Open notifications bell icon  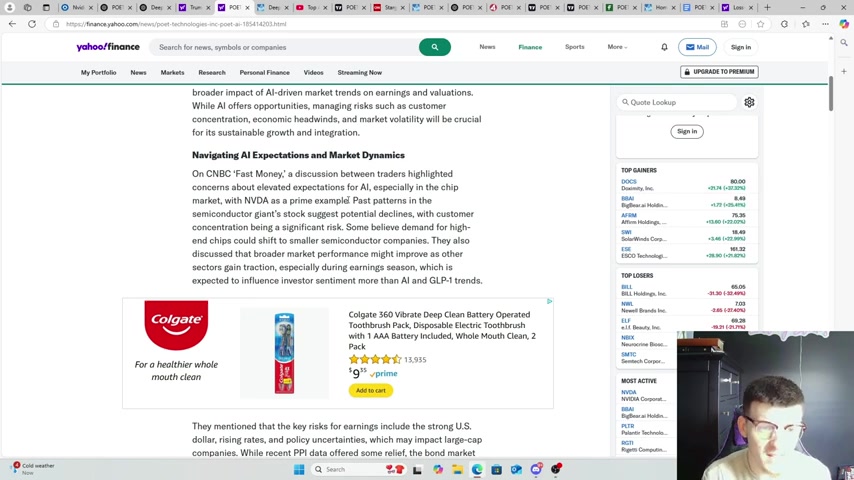coord(664,47)
